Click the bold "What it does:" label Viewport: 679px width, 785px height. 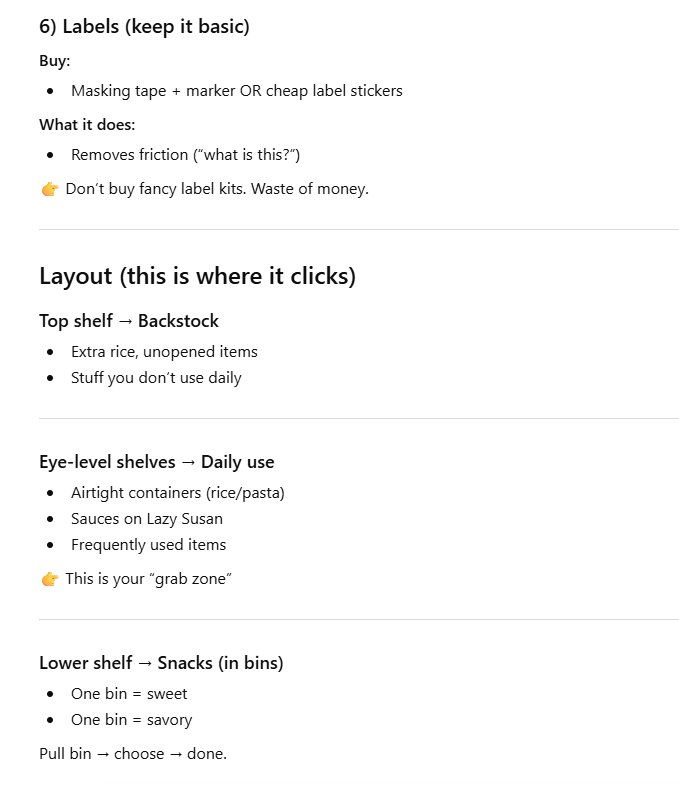coord(87,125)
